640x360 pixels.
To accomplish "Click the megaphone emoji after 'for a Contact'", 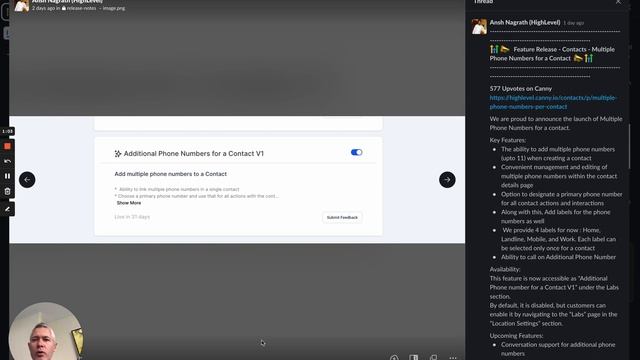I will pyautogui.click(x=578, y=58).
